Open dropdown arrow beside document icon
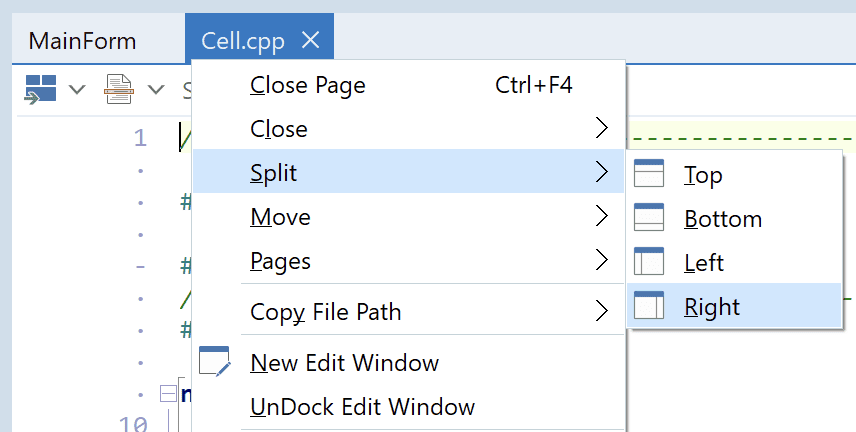856x432 pixels. click(x=156, y=90)
